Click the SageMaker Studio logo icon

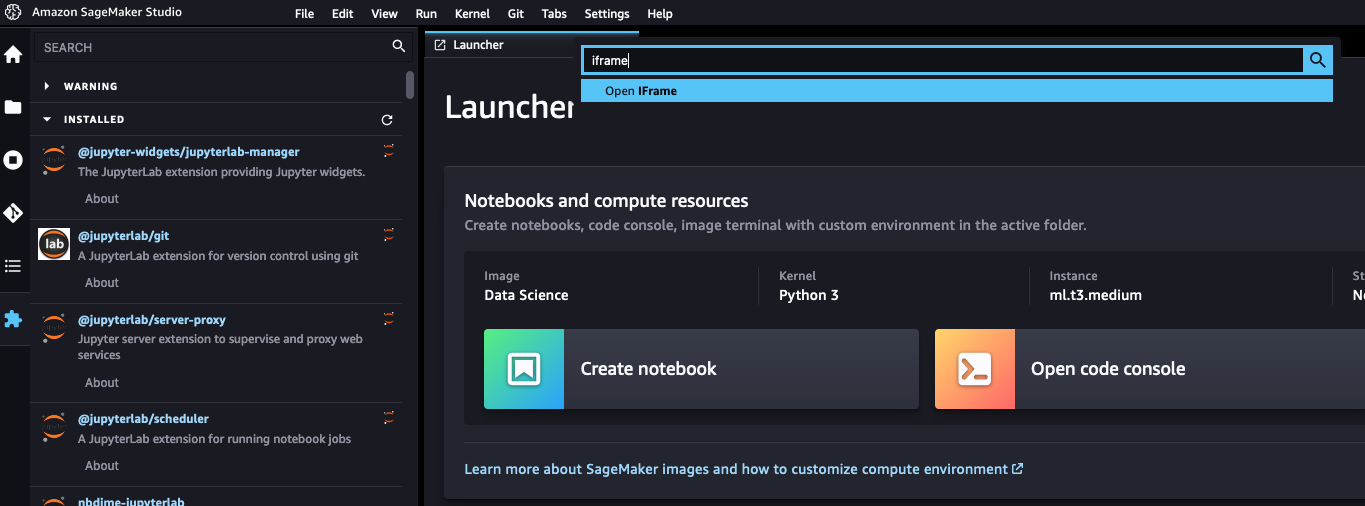(13, 13)
